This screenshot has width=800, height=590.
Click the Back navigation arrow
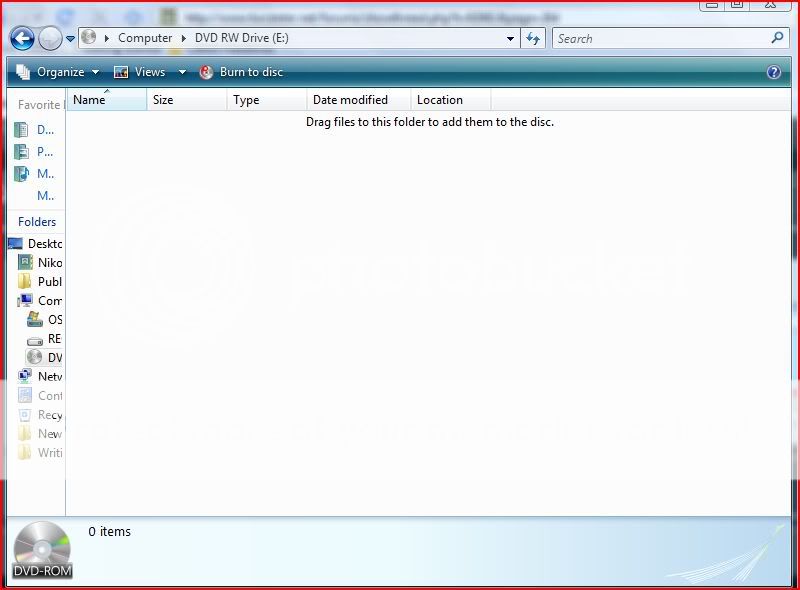coord(22,39)
